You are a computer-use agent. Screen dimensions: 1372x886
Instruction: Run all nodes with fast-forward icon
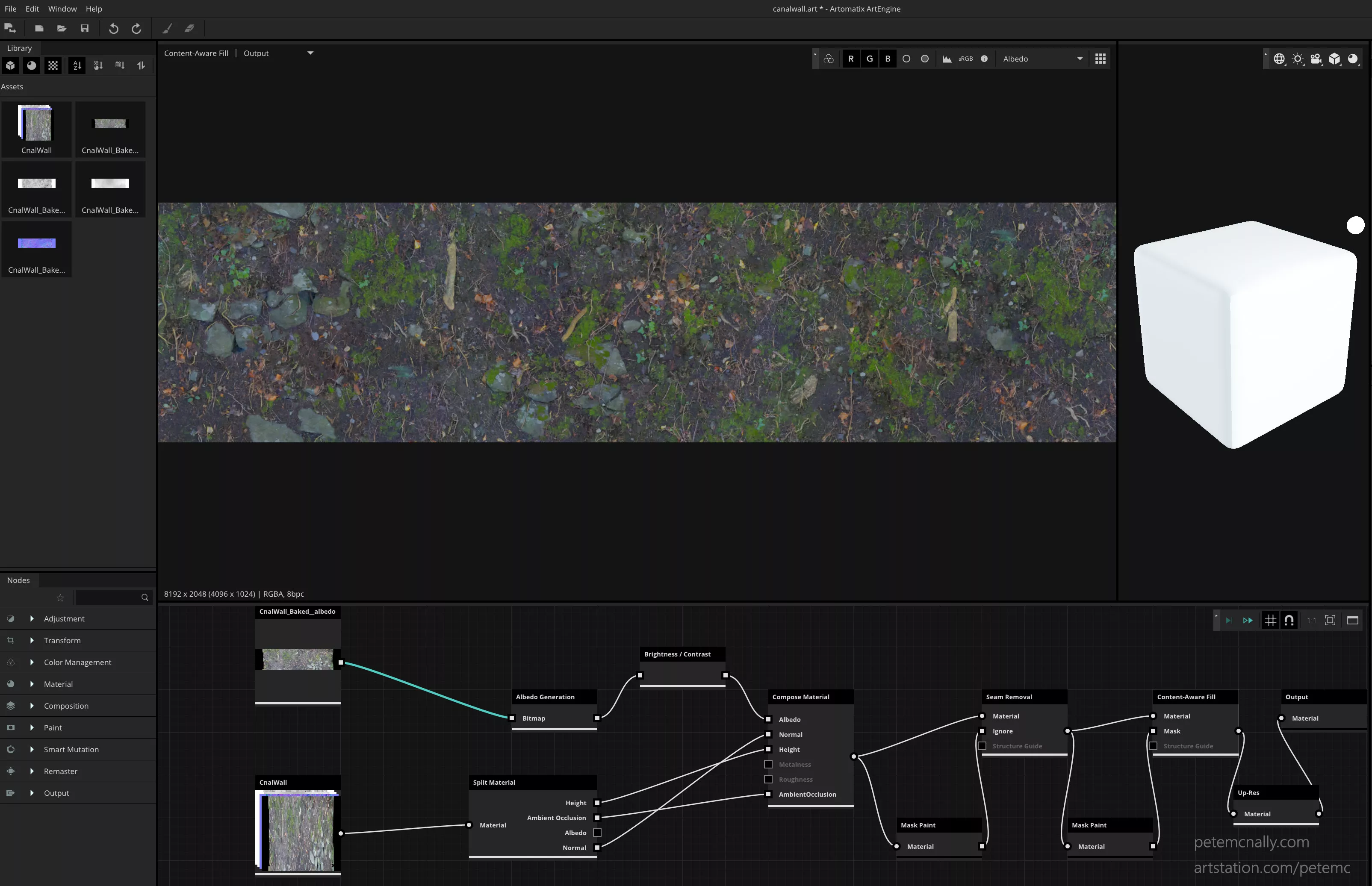[1248, 620]
